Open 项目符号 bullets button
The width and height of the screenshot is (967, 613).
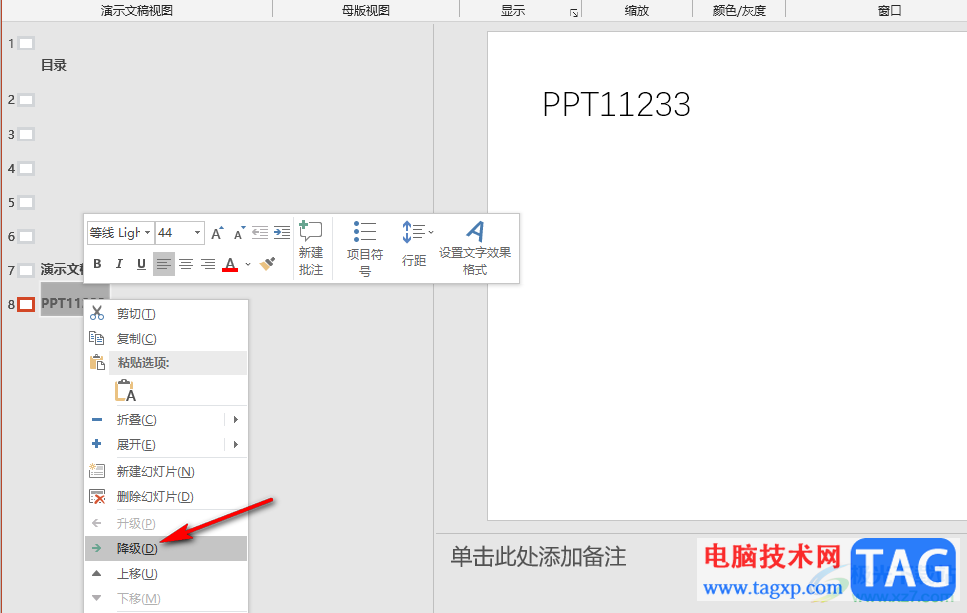coord(364,248)
